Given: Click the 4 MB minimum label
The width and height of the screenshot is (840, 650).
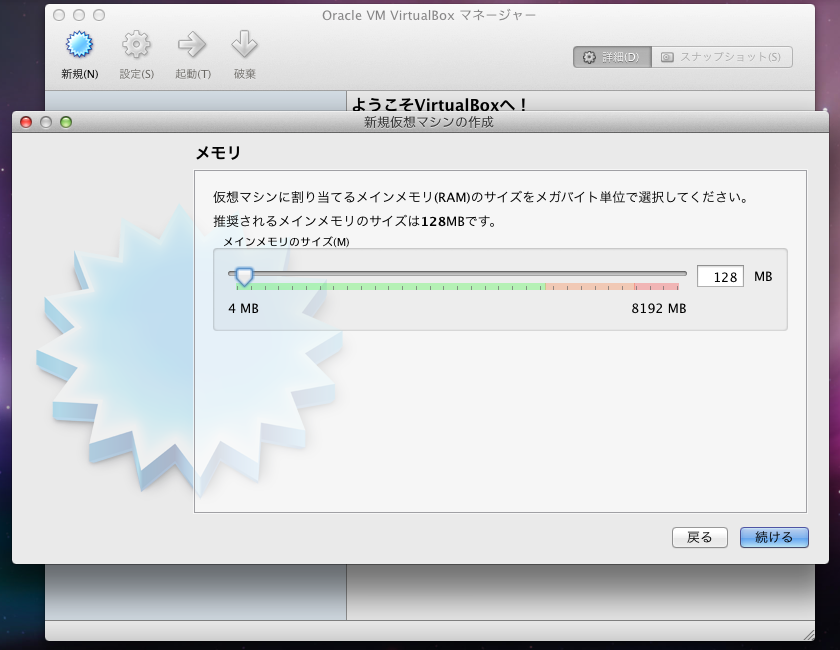Looking at the screenshot, I should (243, 309).
